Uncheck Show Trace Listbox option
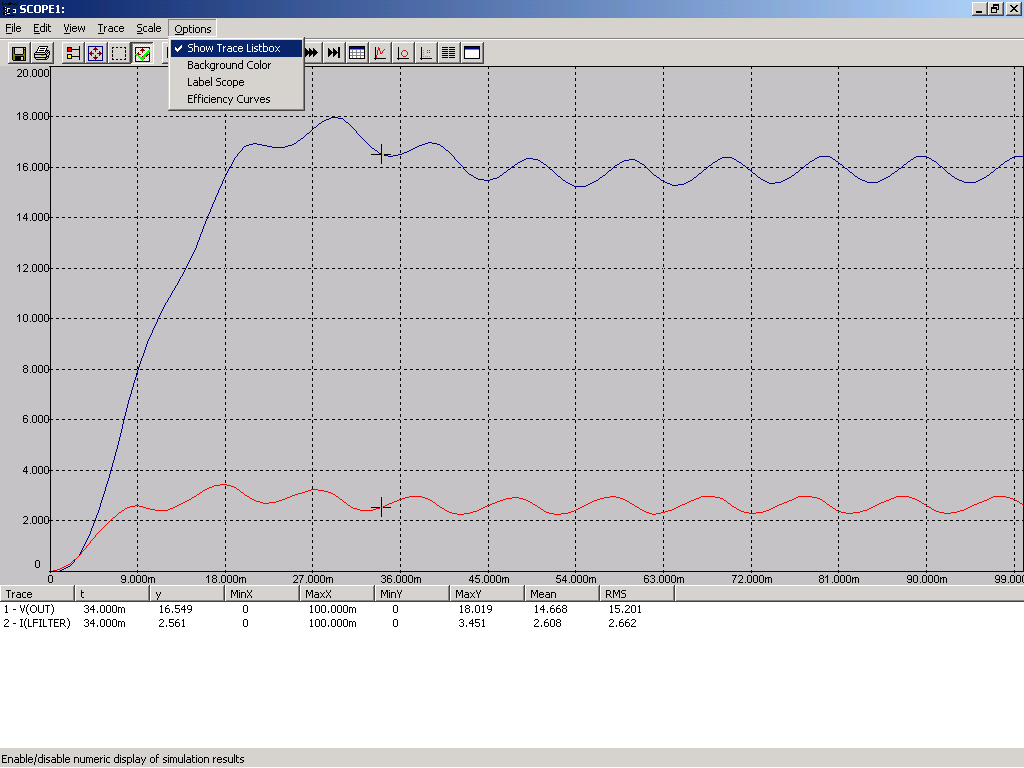 pyautogui.click(x=236, y=48)
